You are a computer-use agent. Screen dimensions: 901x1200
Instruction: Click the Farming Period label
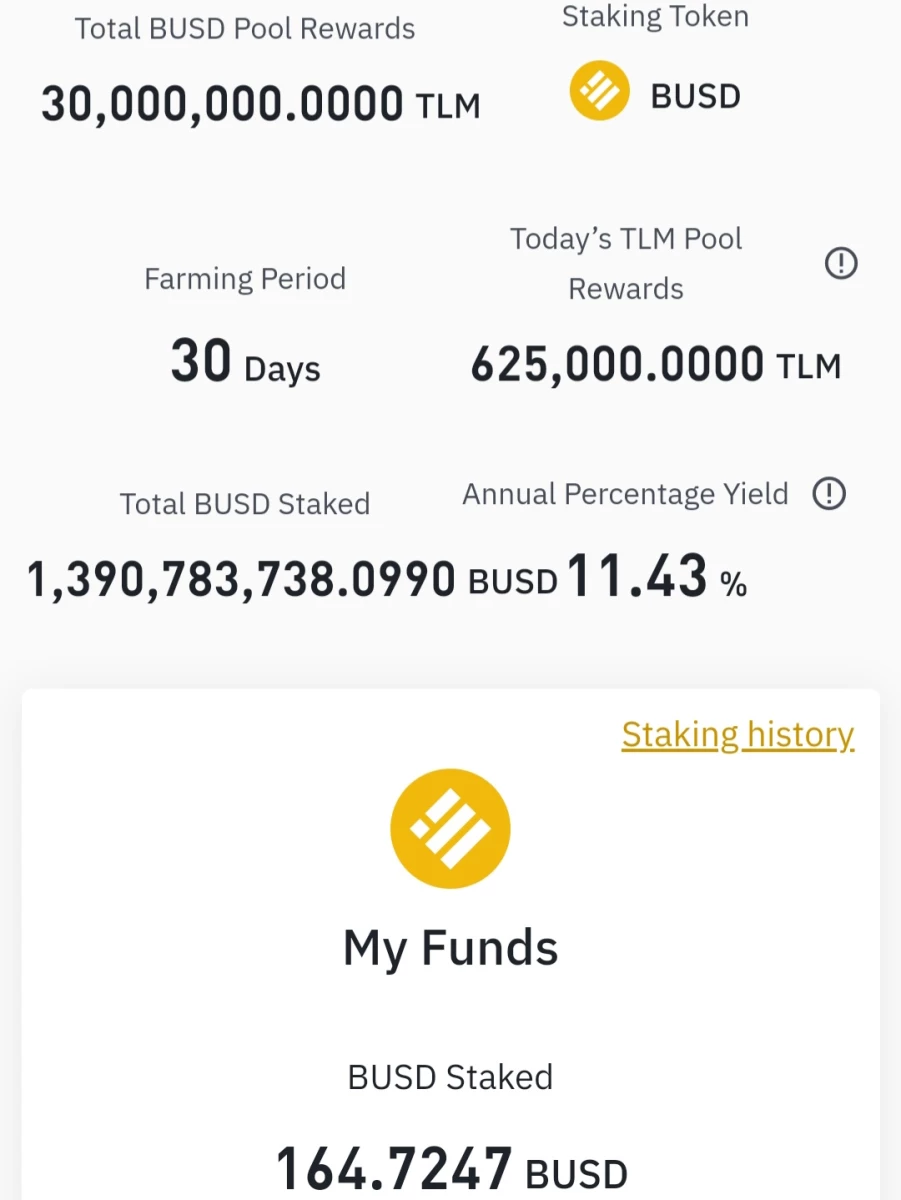245,279
